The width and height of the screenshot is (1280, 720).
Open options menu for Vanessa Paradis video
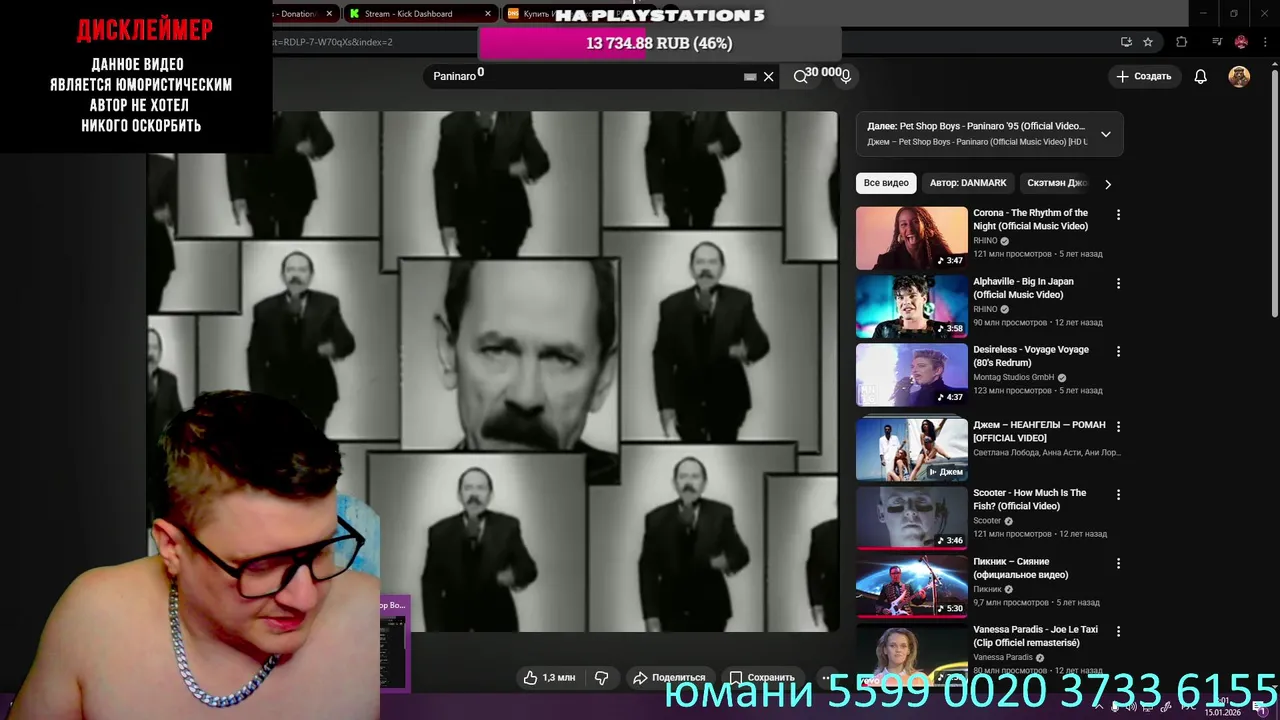click(1118, 632)
